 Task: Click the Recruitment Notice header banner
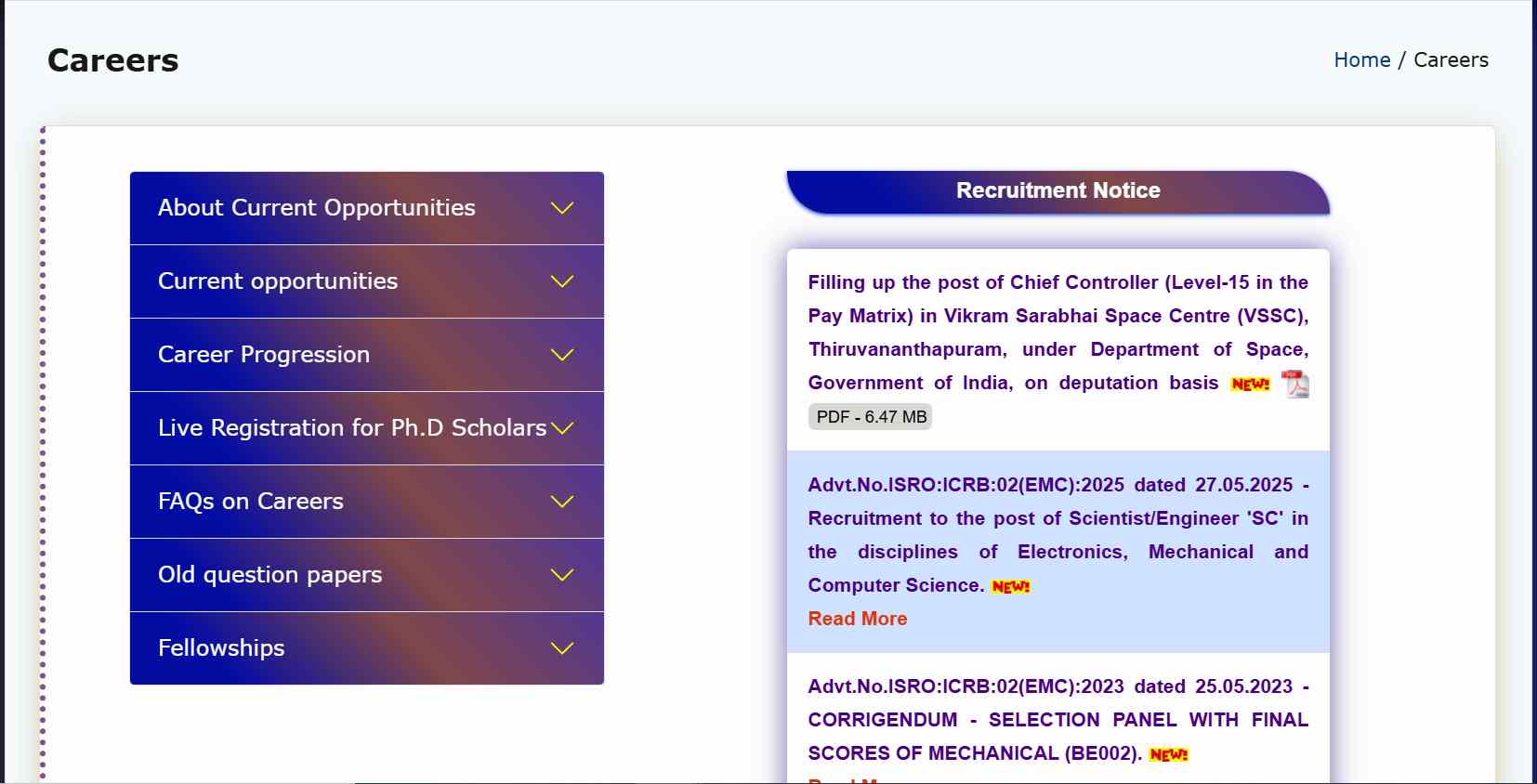tap(1058, 191)
